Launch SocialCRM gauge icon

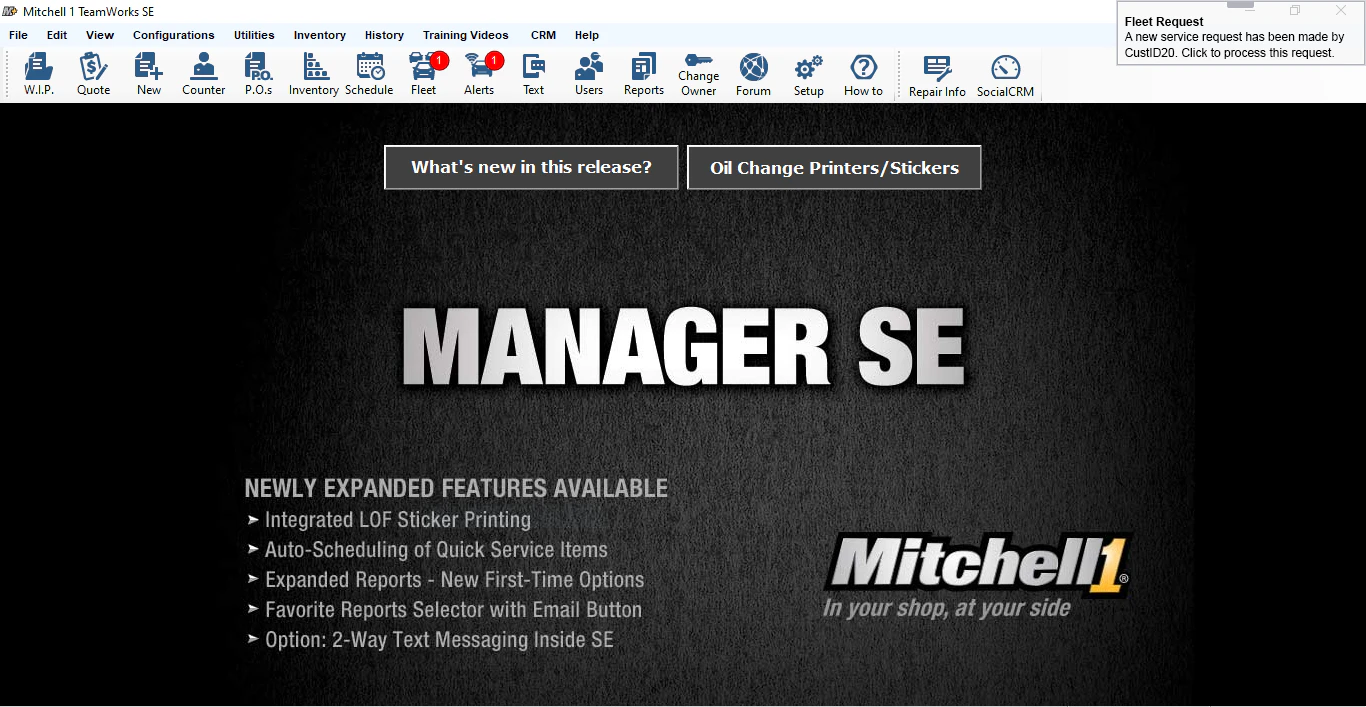coord(1005,76)
